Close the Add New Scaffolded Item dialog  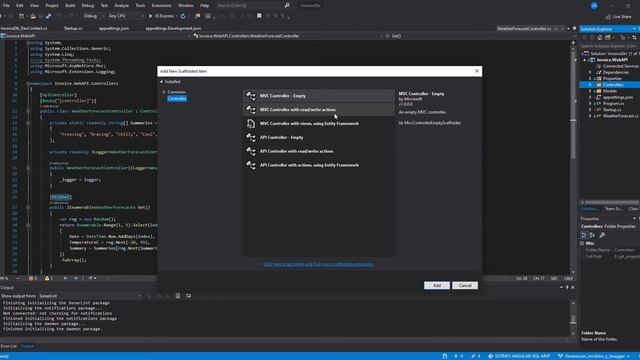pyautogui.click(x=477, y=71)
